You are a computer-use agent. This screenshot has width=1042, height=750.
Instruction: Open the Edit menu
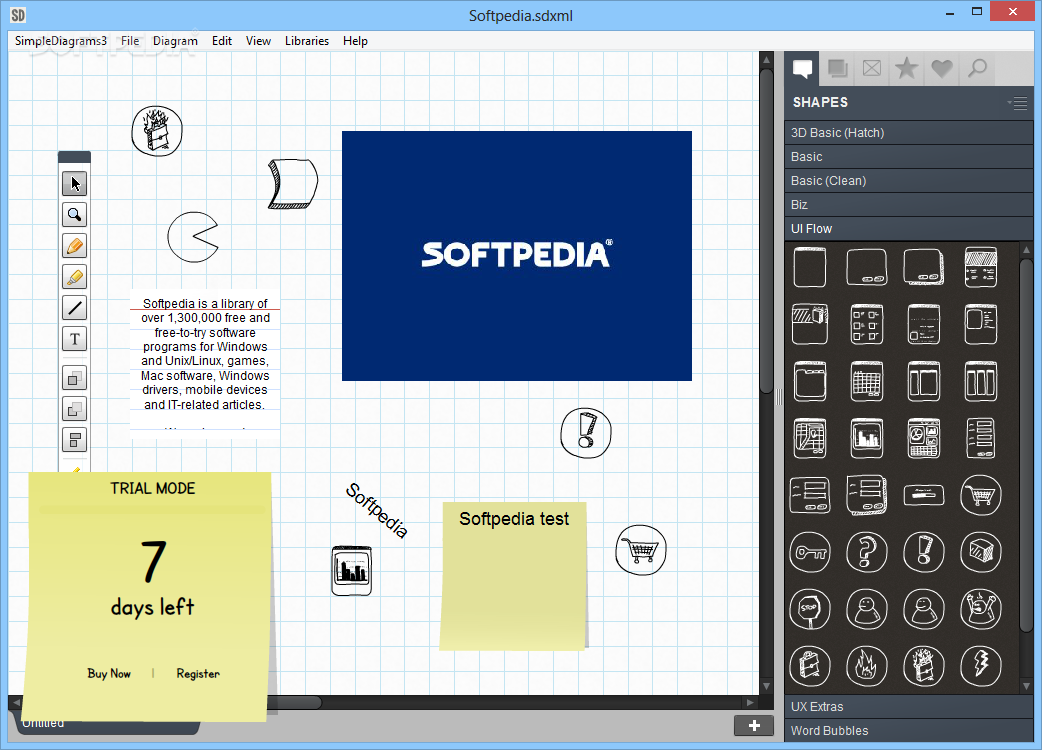(x=222, y=41)
